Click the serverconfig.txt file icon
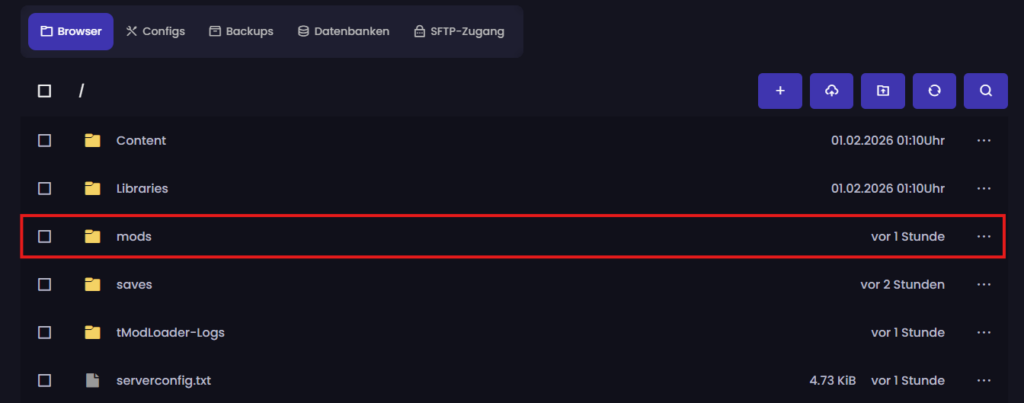 93,380
